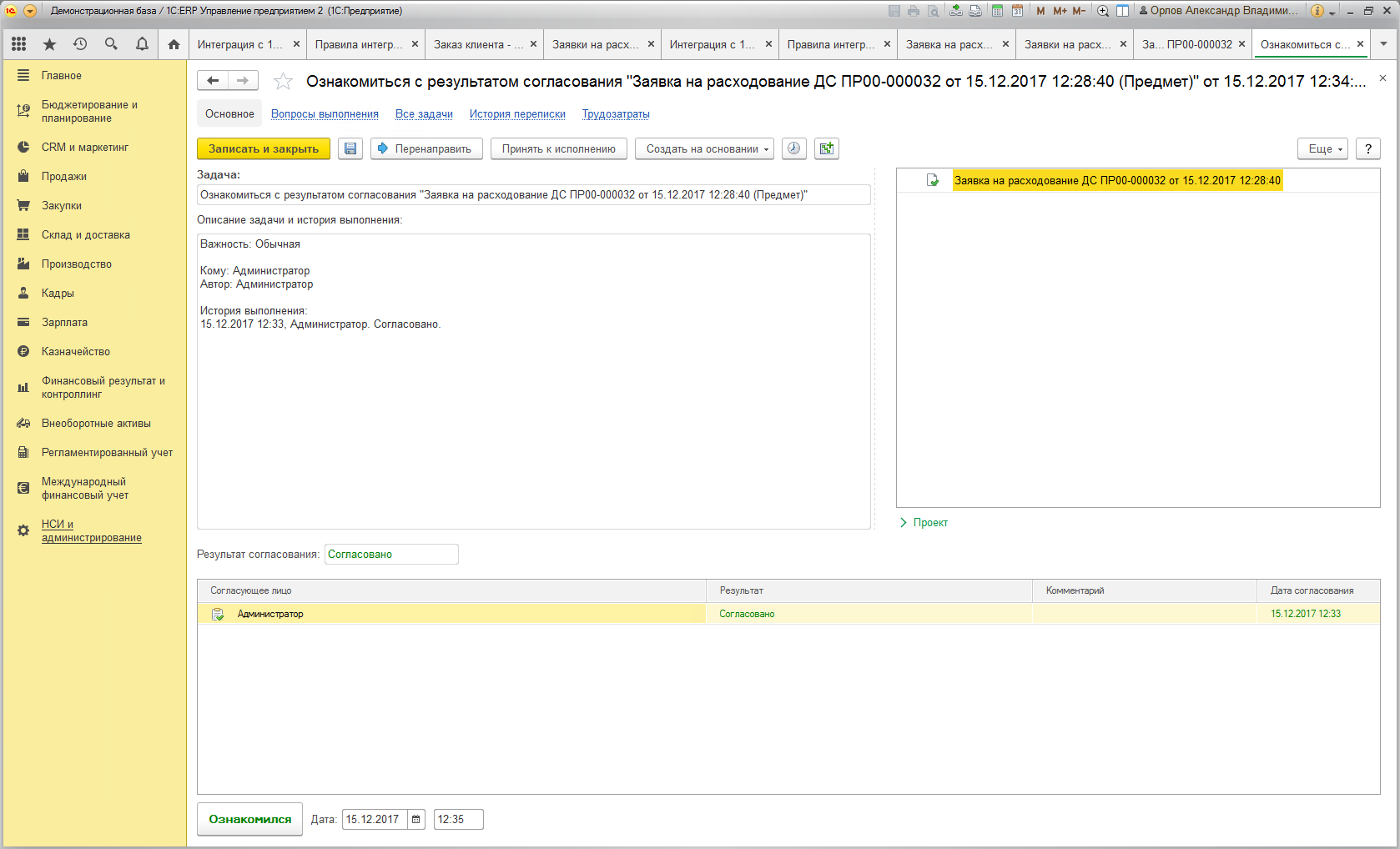Click the green icon button next to the clock

pyautogui.click(x=827, y=148)
